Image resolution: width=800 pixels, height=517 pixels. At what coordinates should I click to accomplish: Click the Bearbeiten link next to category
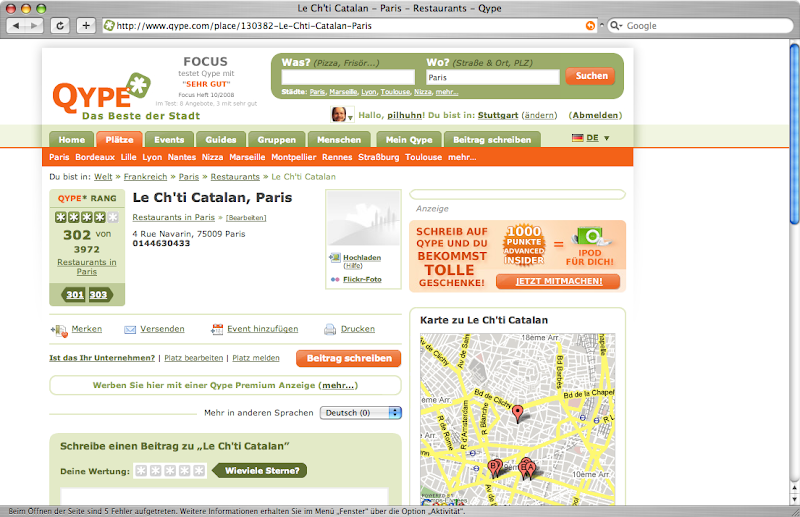click(x=246, y=218)
